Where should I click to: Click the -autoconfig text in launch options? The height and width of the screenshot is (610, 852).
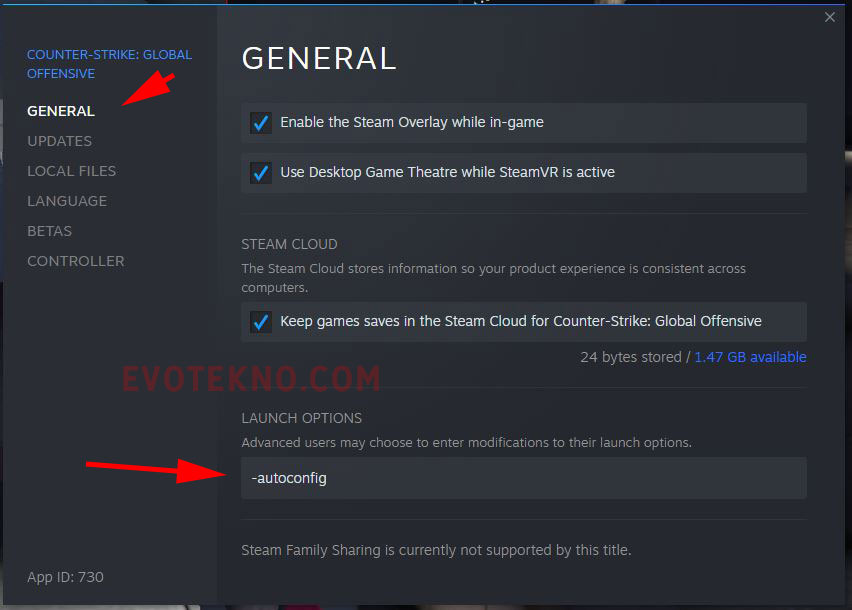point(289,478)
